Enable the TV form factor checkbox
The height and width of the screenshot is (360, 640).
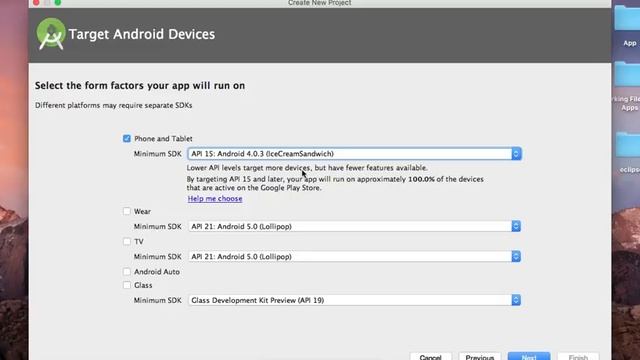pyautogui.click(x=127, y=241)
